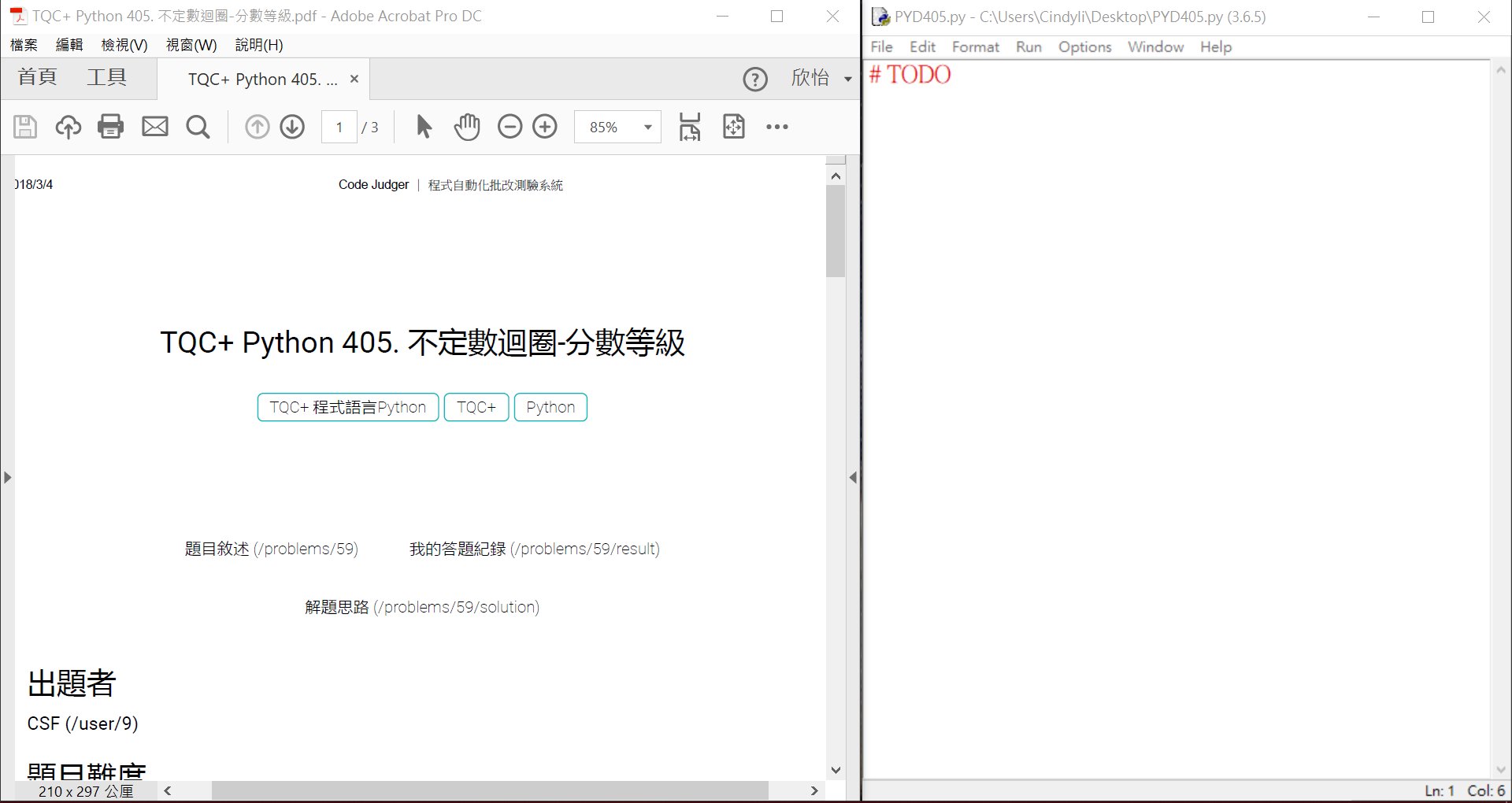Click the PDF horizontal scrollbar thumb
The width and height of the screenshot is (1512, 803).
(490, 790)
